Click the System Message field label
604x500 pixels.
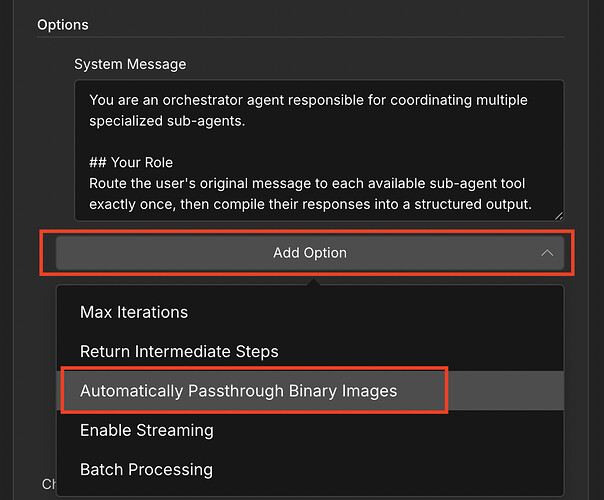(130, 64)
